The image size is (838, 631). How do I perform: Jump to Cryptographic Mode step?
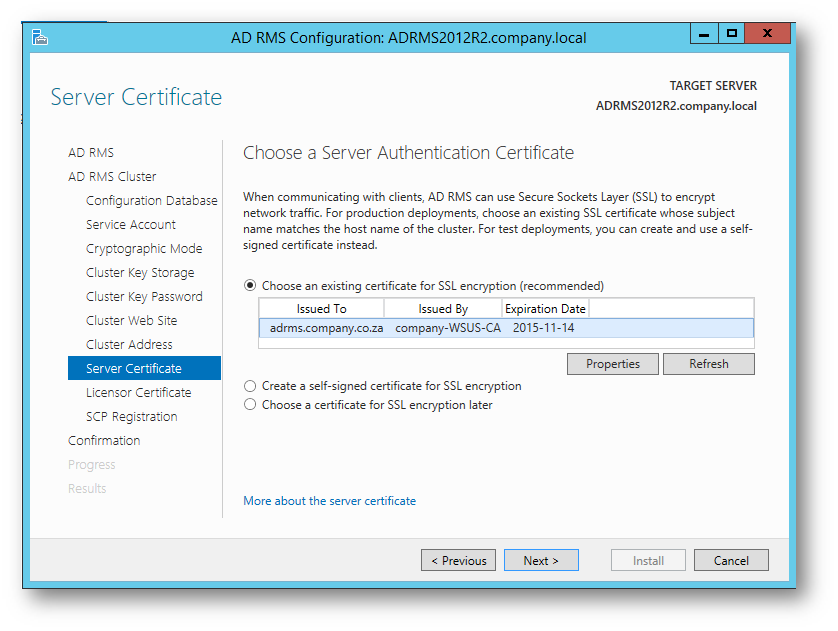coord(144,248)
